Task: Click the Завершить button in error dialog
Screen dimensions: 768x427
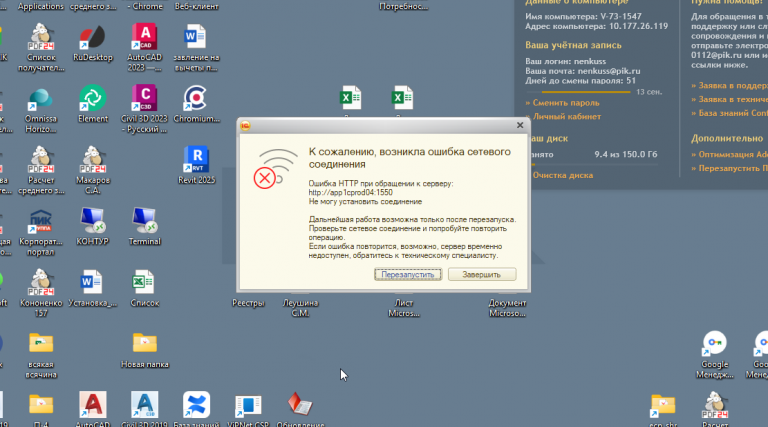Action: [481, 274]
